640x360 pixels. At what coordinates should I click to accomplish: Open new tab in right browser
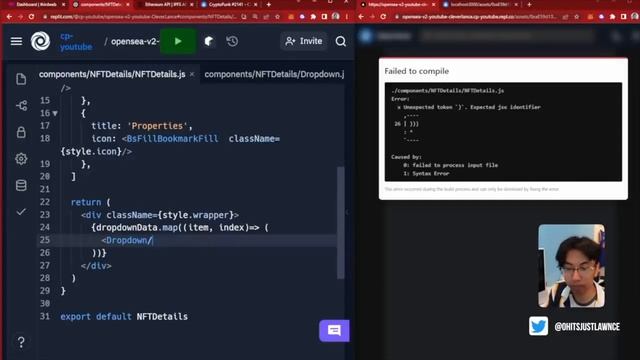(529, 4)
